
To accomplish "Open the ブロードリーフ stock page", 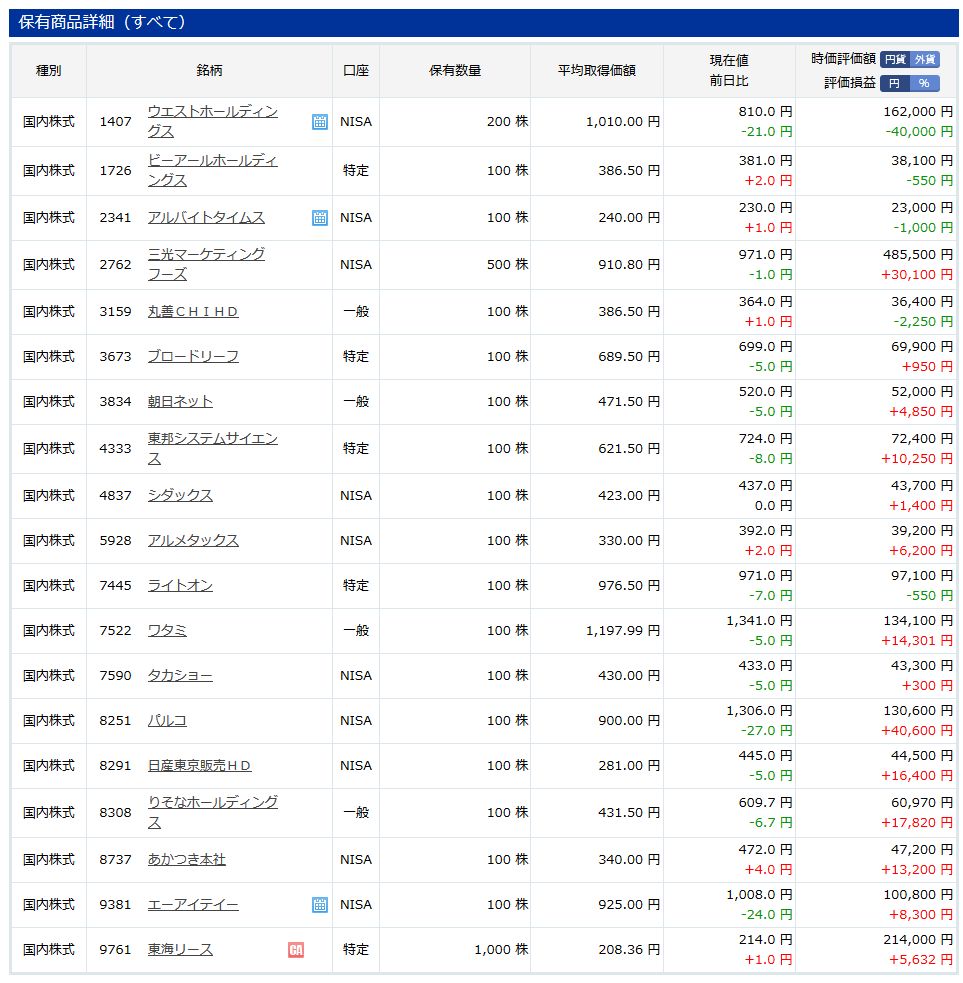I will [x=193, y=357].
